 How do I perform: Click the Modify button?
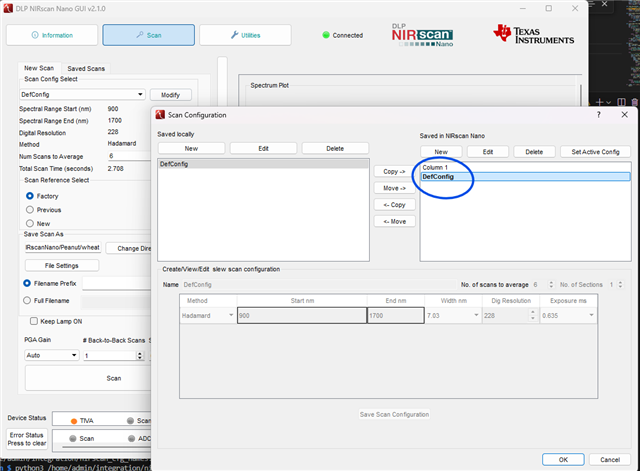click(170, 95)
